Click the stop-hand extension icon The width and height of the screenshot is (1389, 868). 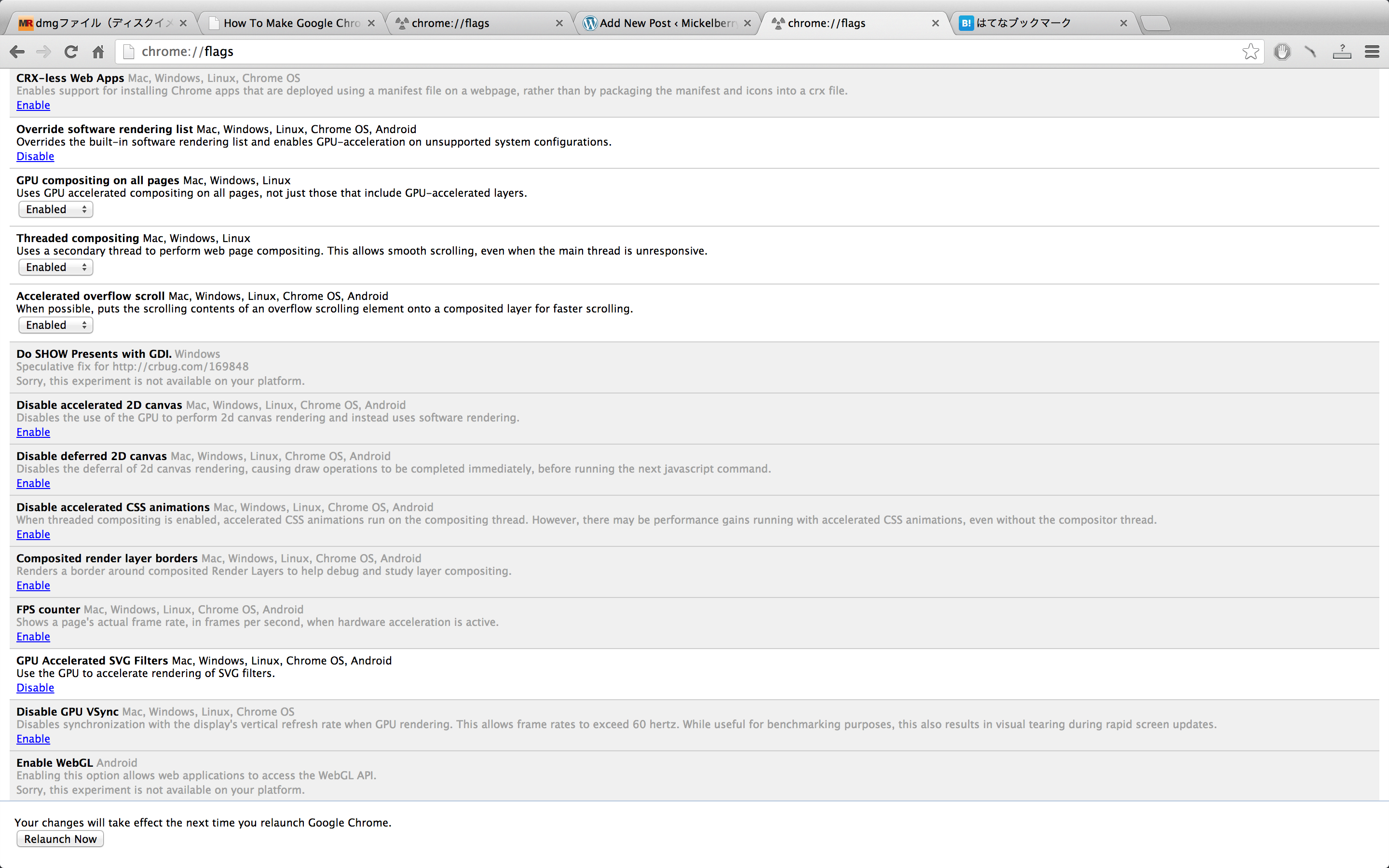1281,52
